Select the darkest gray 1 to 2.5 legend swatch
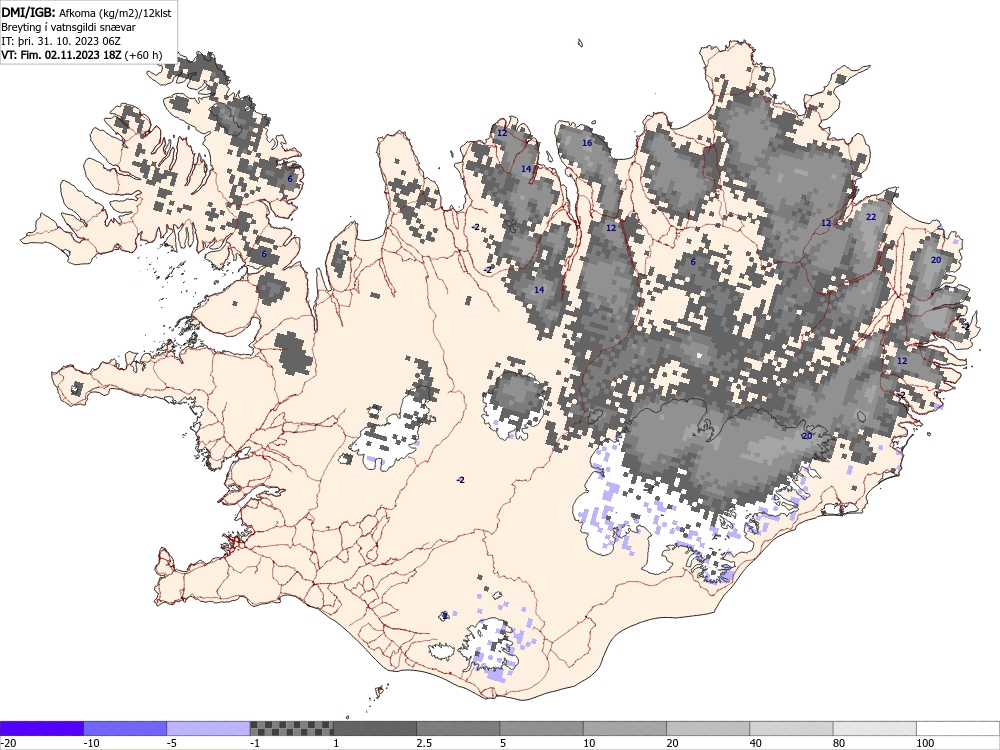This screenshot has width=1000, height=750. tap(375, 728)
